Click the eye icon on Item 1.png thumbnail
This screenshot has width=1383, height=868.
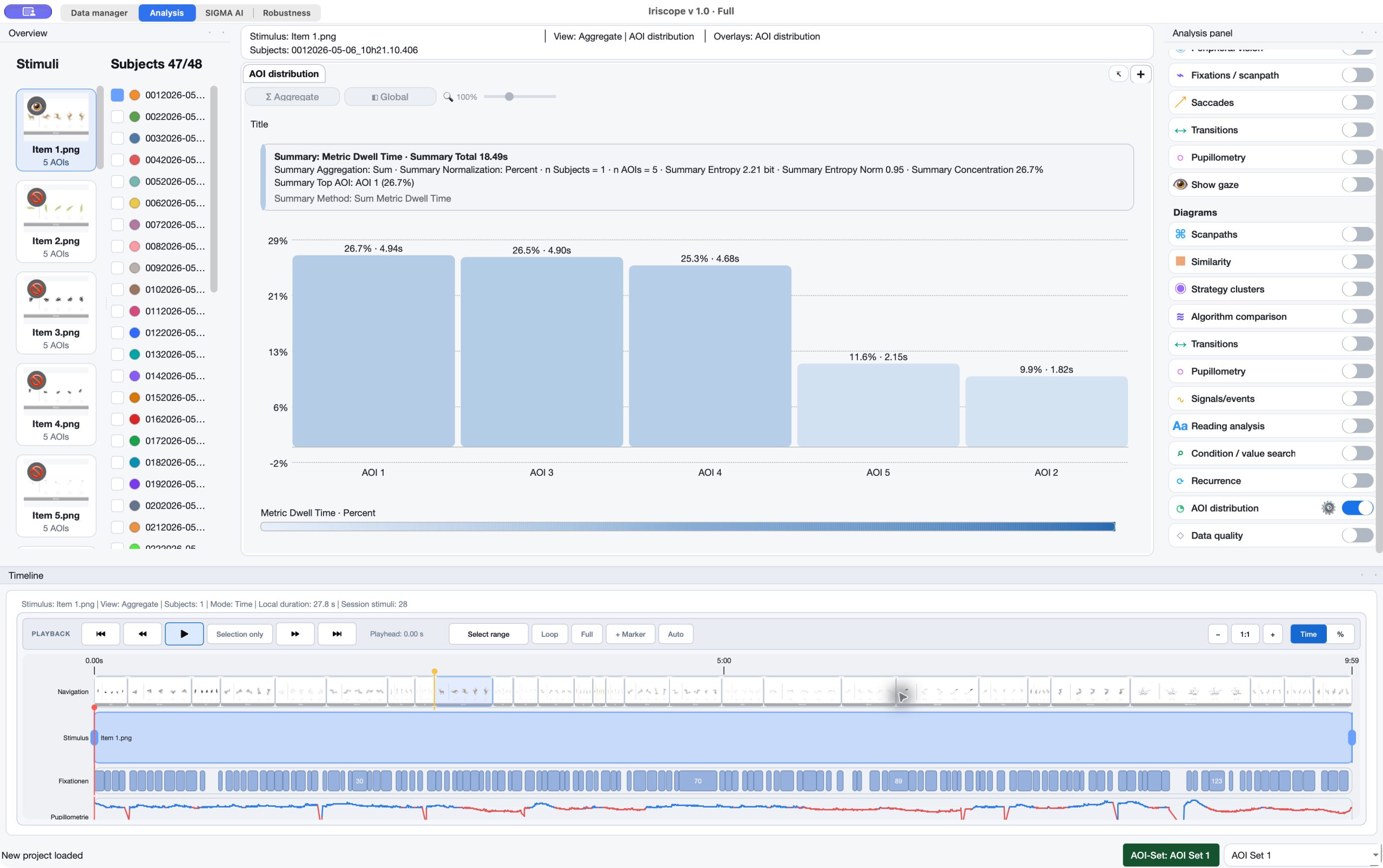coord(37,106)
